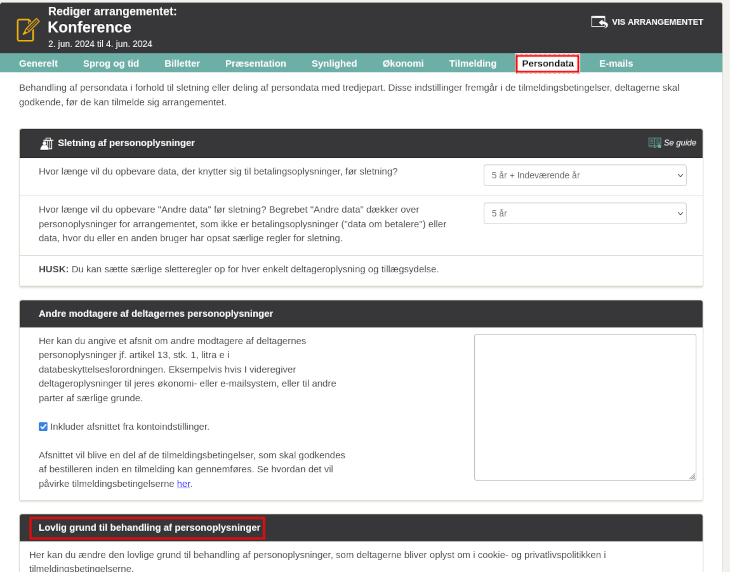This screenshot has height=572, width=730.
Task: Click the Konference event title
Action: point(89,27)
